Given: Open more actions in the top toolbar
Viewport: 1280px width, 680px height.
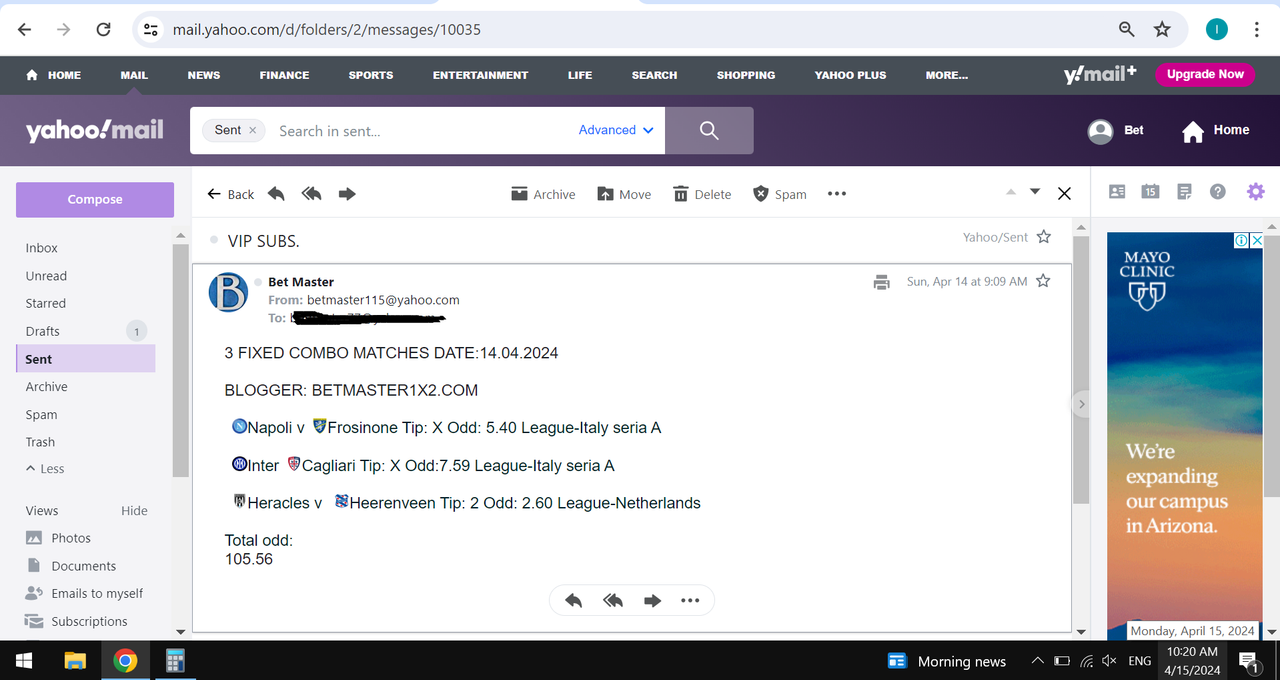Looking at the screenshot, I should pos(837,194).
